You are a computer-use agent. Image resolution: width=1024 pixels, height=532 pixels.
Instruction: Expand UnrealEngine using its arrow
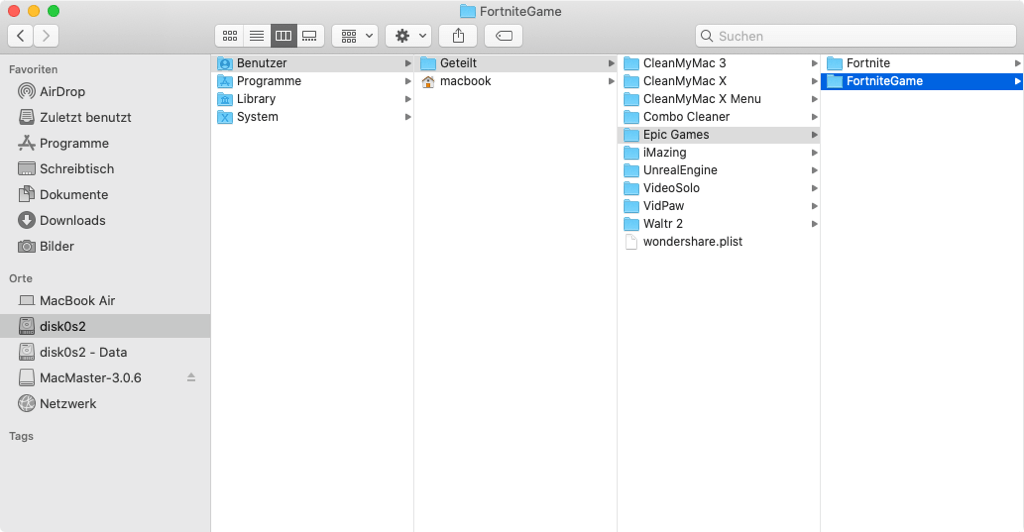pyautogui.click(x=814, y=170)
